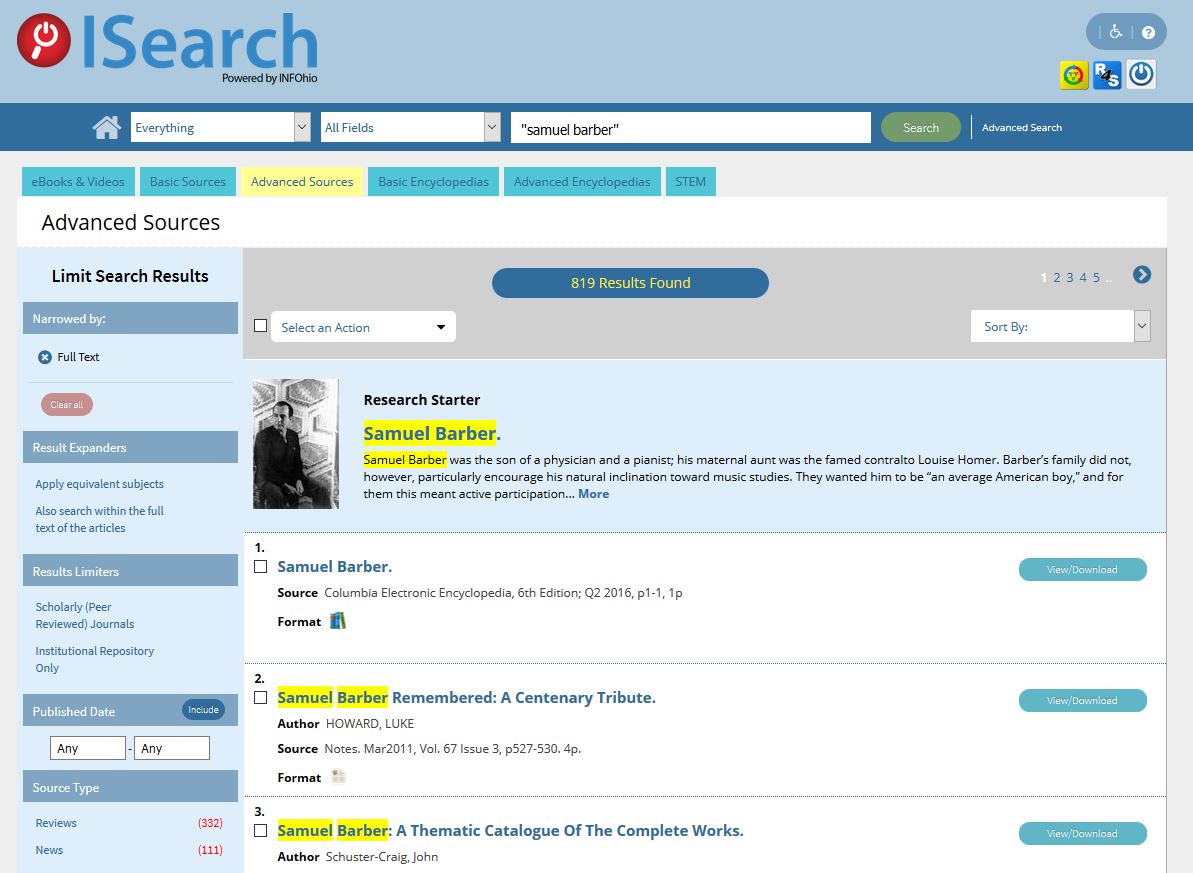The image size is (1193, 873).
Task: Click the ISearch logo icon
Action: [44, 40]
